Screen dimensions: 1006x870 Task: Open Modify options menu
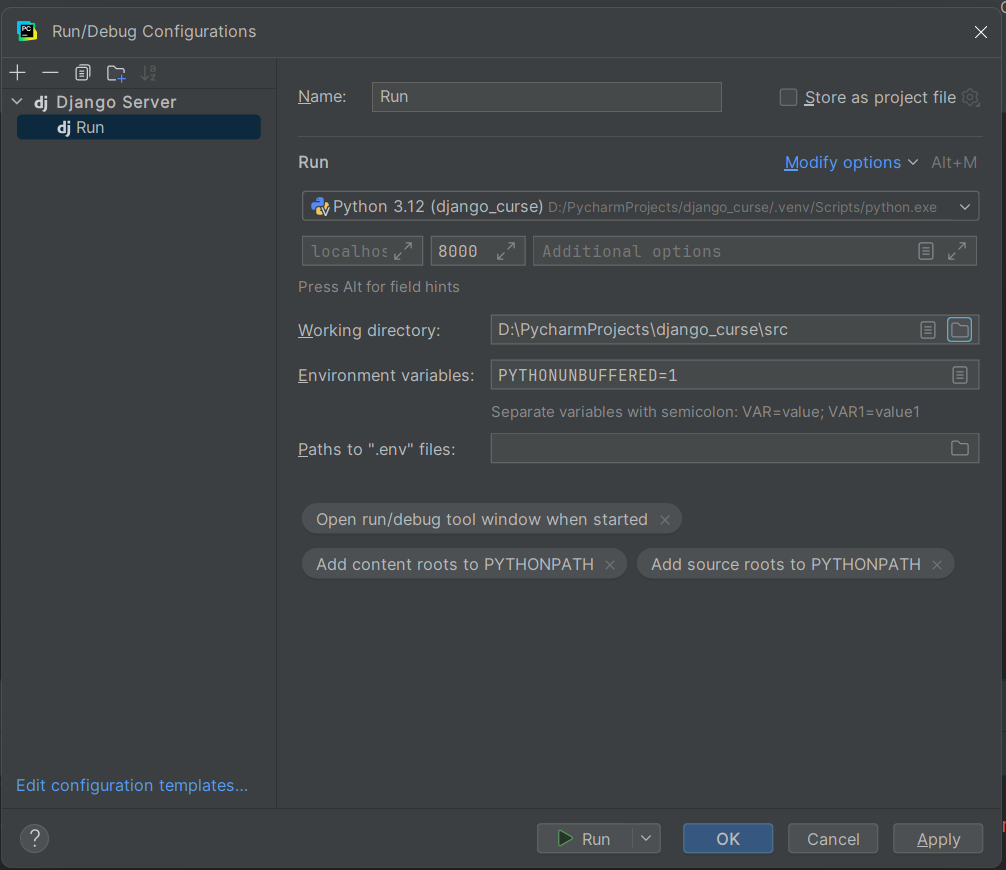tap(851, 162)
